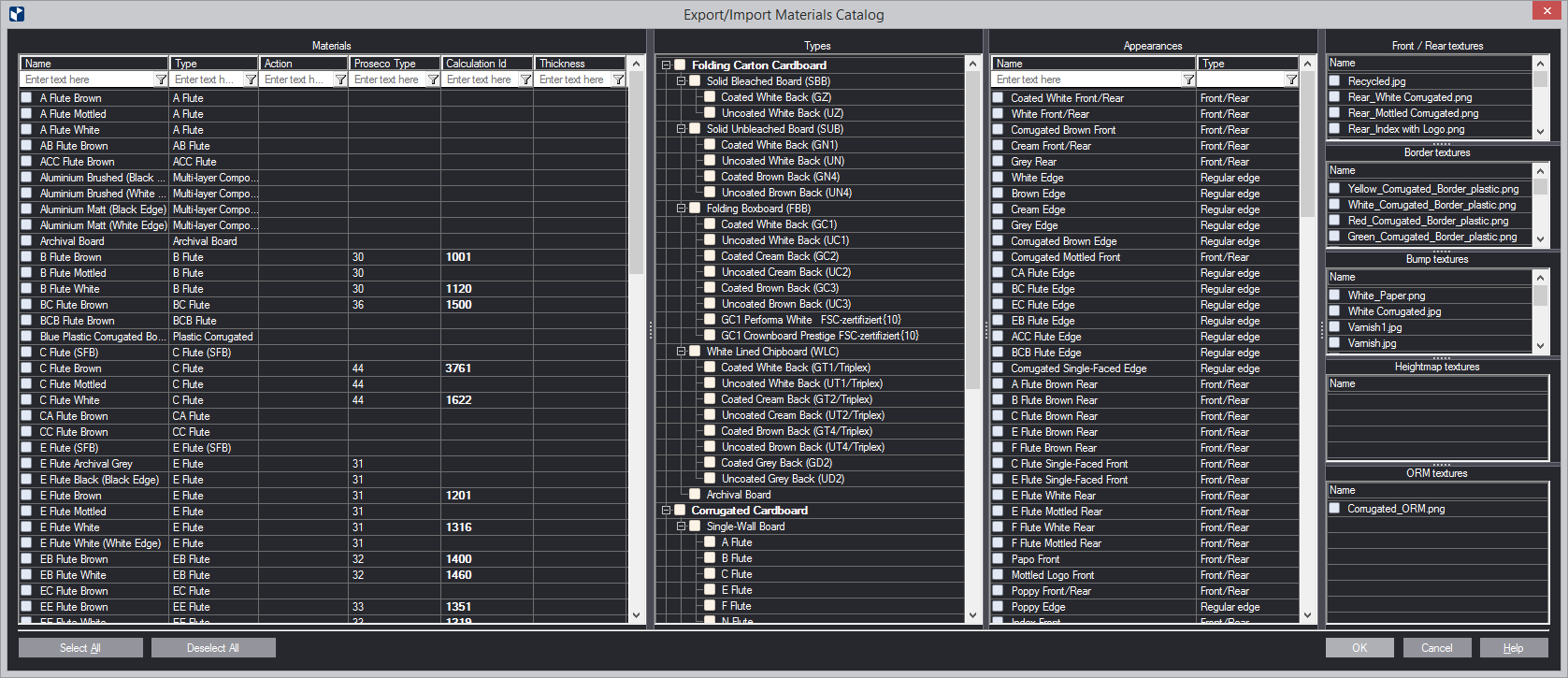Click the 1500 calculation id cell
The width and height of the screenshot is (1568, 678).
coord(486,304)
